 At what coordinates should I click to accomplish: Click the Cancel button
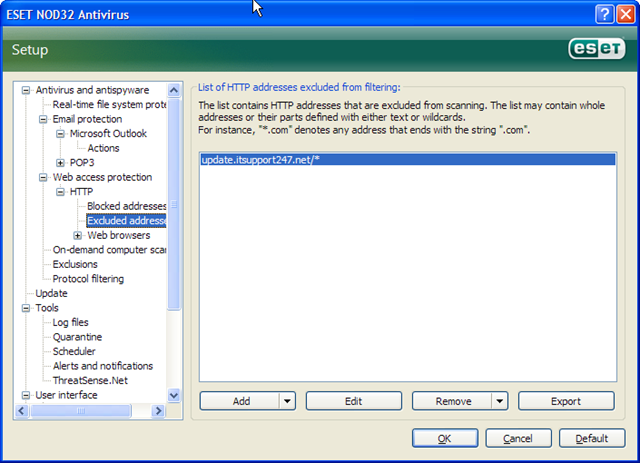(x=518, y=439)
